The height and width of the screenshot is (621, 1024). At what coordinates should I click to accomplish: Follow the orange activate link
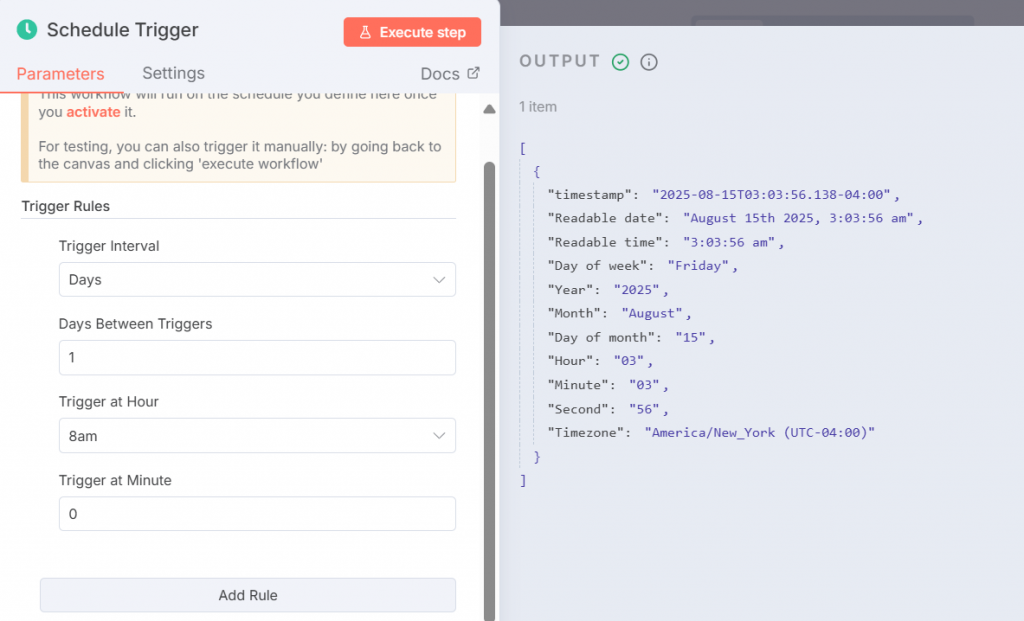coord(93,112)
